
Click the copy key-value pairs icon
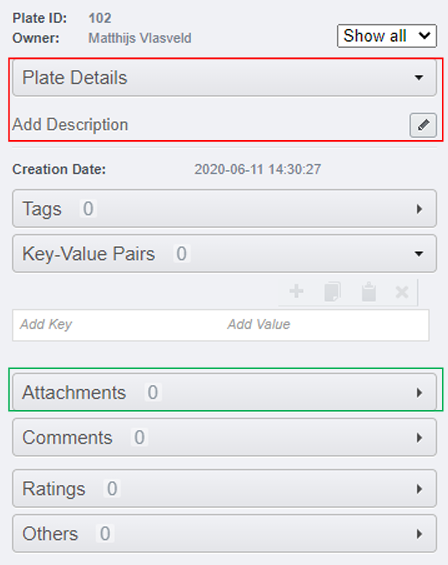click(x=332, y=292)
